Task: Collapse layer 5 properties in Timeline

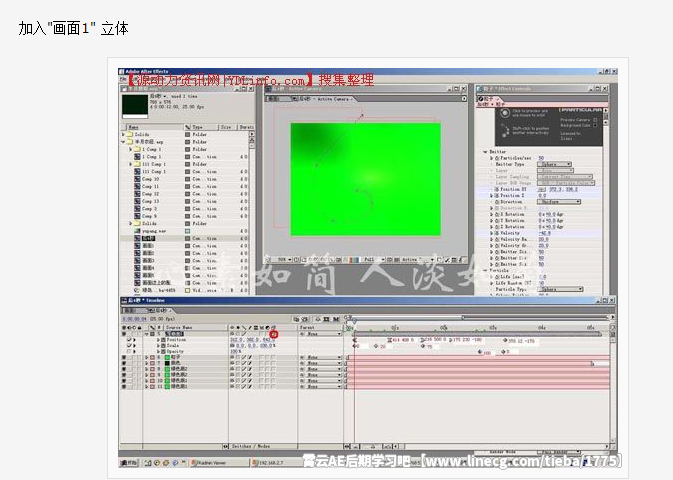Action: tap(147, 334)
